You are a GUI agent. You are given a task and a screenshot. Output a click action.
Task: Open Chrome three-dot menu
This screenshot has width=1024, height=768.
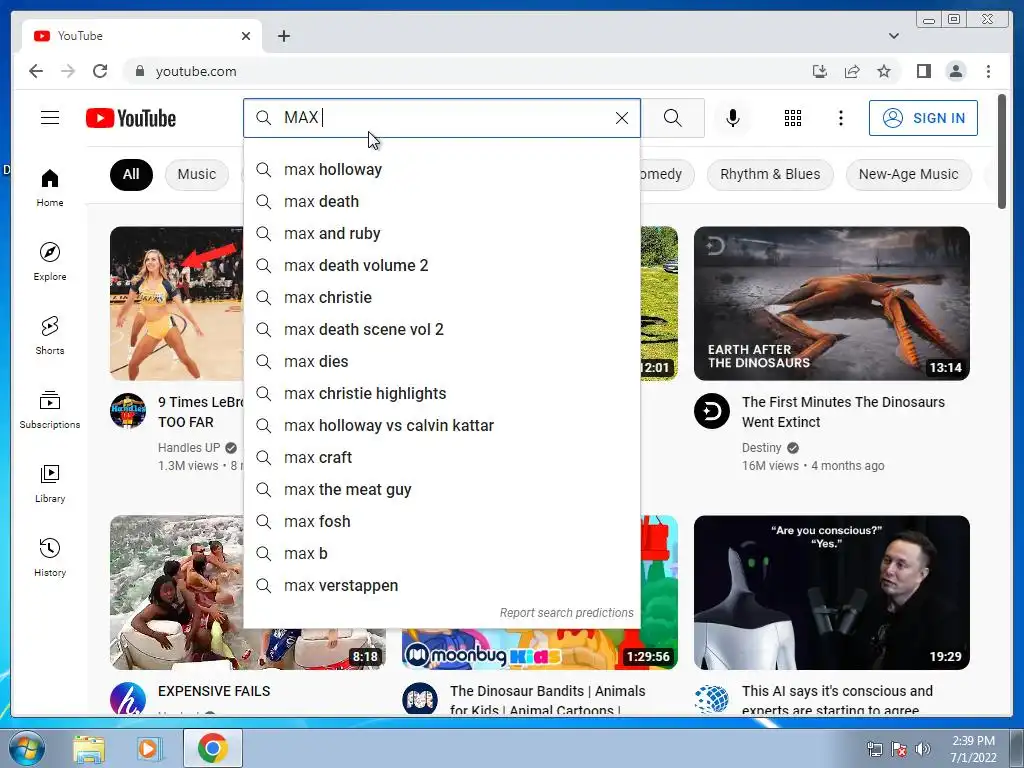pyautogui.click(x=988, y=71)
